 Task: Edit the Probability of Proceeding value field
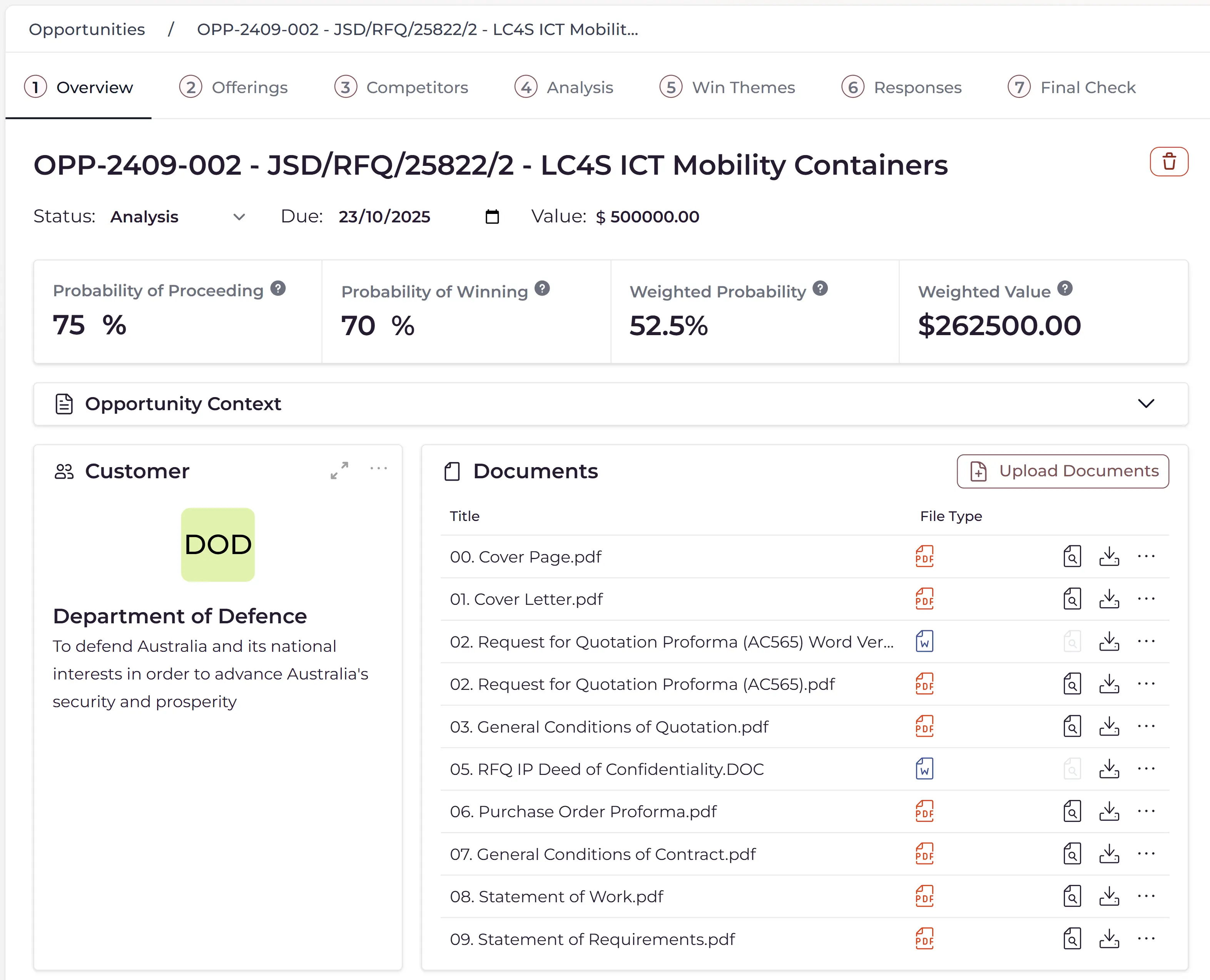[69, 325]
